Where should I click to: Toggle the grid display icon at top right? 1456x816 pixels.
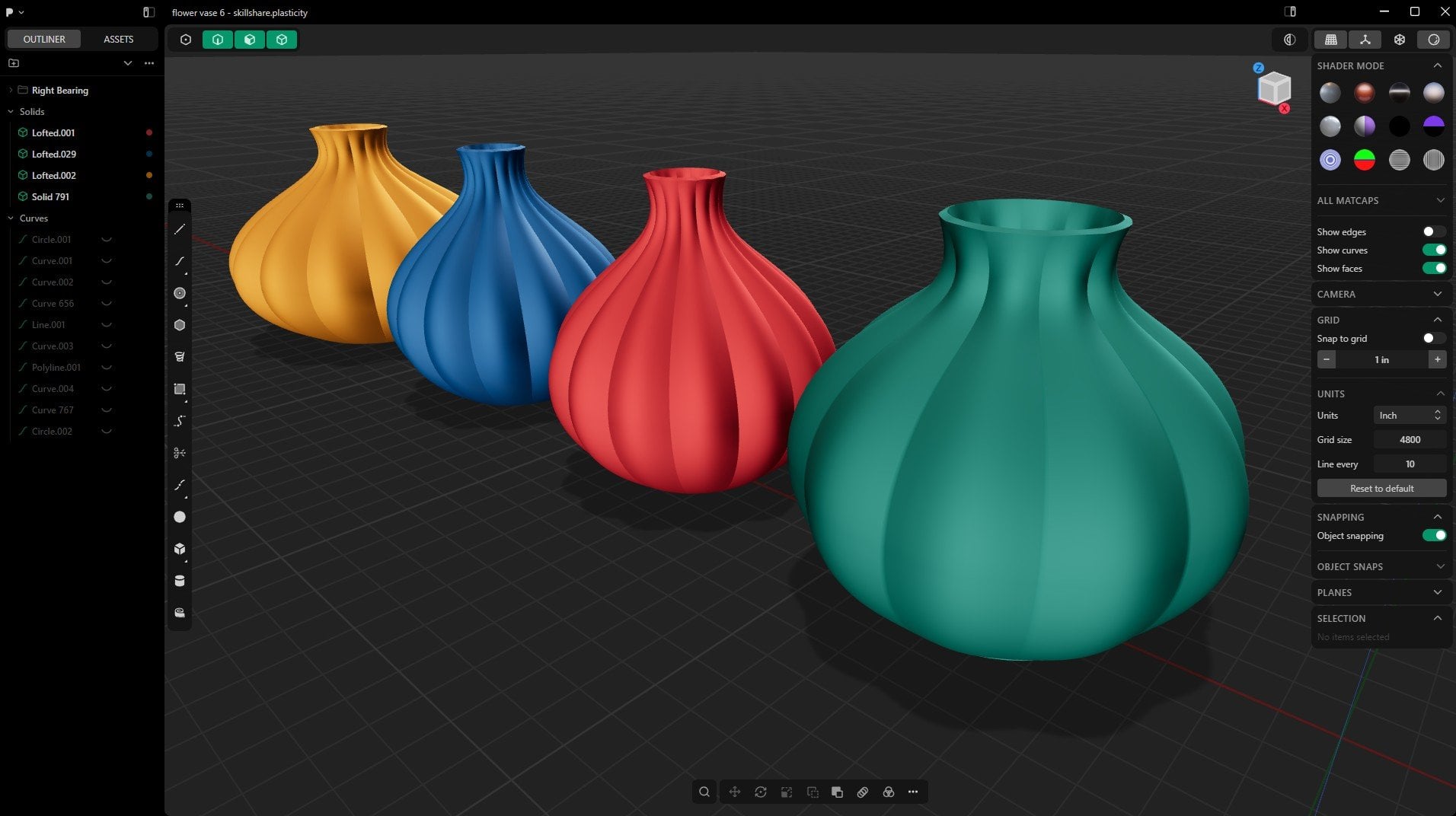(x=1331, y=40)
